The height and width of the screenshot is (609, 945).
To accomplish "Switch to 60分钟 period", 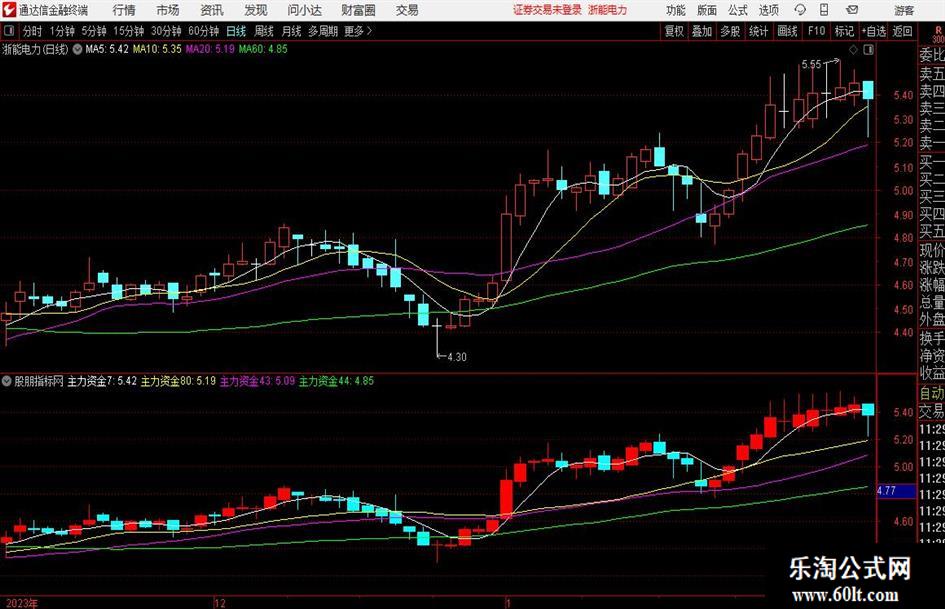I will click(x=203, y=31).
